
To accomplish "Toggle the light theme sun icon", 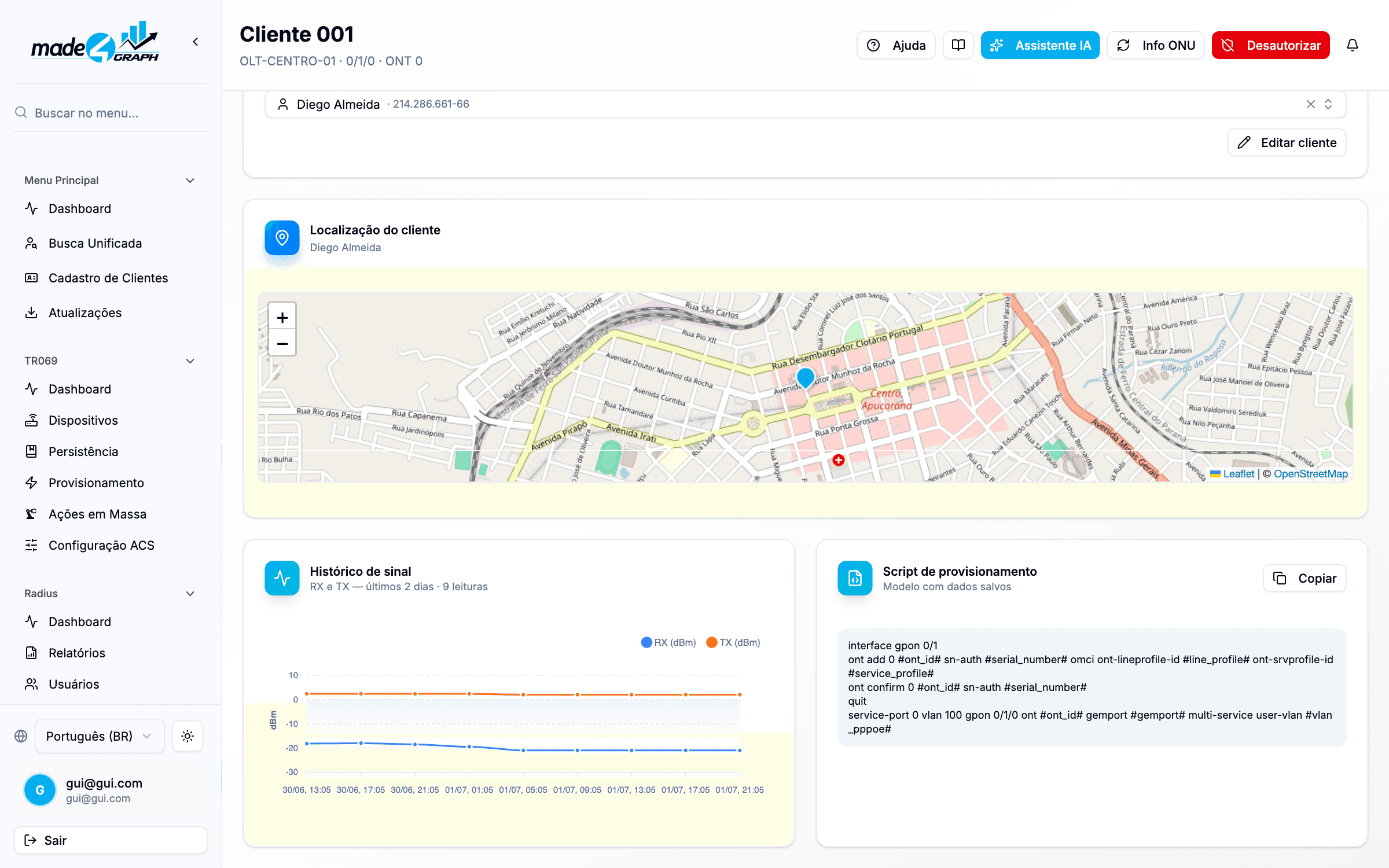I will (188, 736).
